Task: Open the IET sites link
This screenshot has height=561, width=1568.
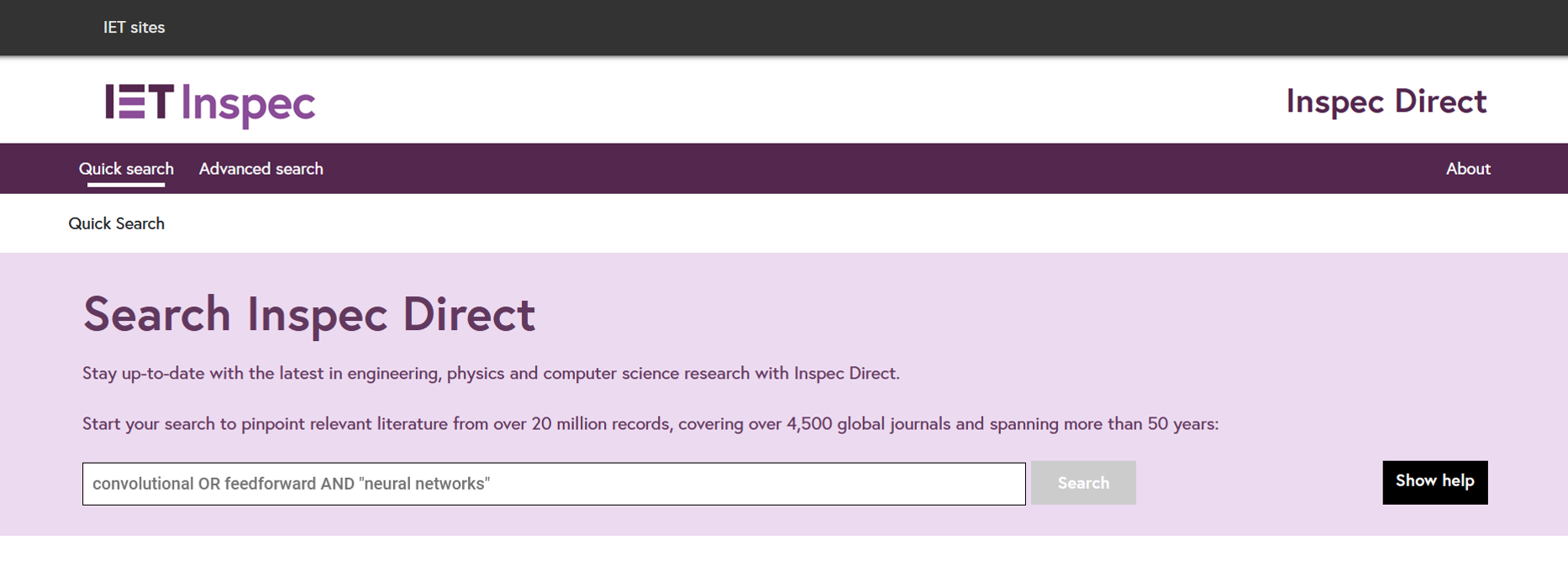Action: click(x=134, y=28)
